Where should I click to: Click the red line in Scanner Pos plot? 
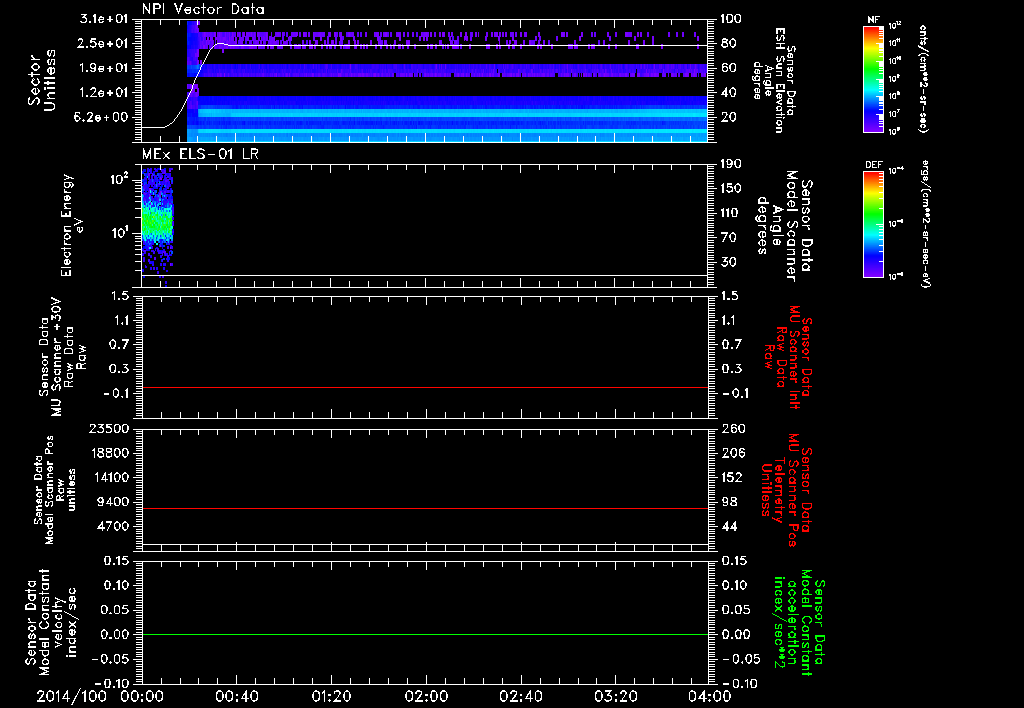coord(425,508)
